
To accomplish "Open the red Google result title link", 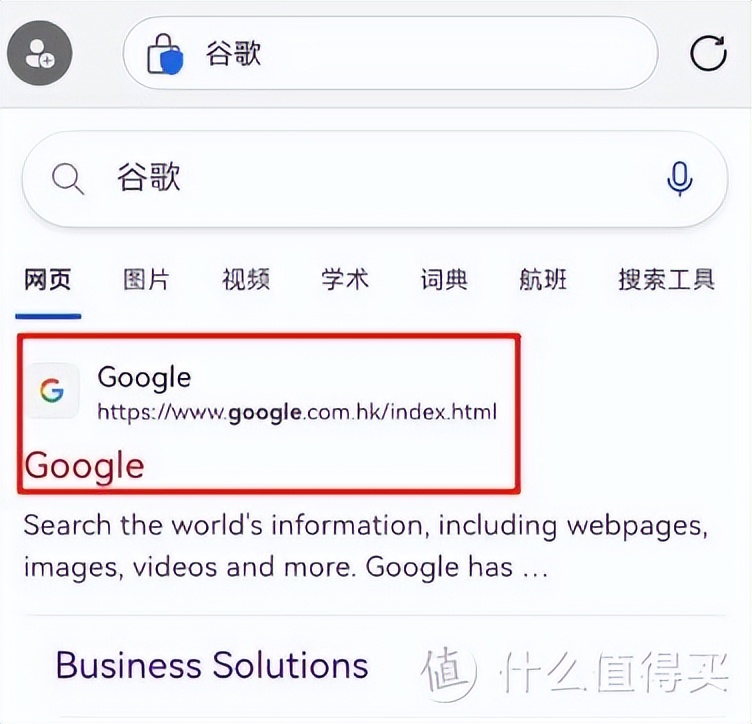I will tap(84, 466).
